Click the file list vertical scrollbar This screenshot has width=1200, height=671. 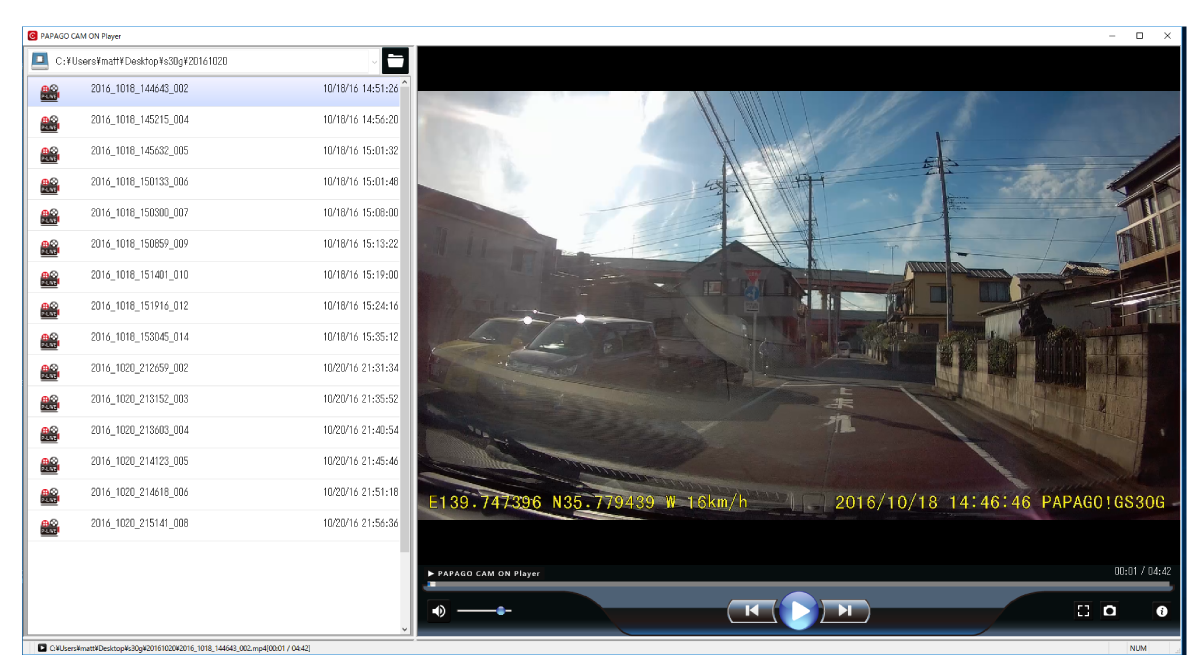pyautogui.click(x=405, y=355)
